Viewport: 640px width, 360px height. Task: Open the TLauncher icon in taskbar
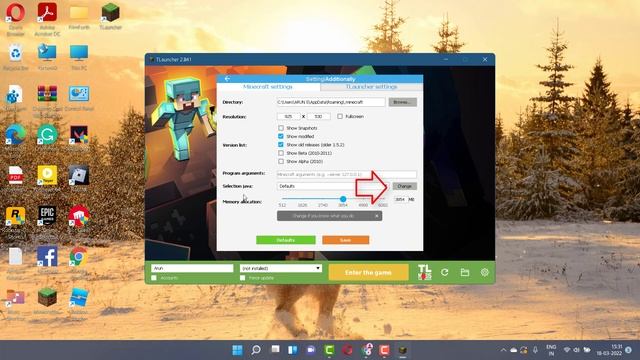(403, 350)
